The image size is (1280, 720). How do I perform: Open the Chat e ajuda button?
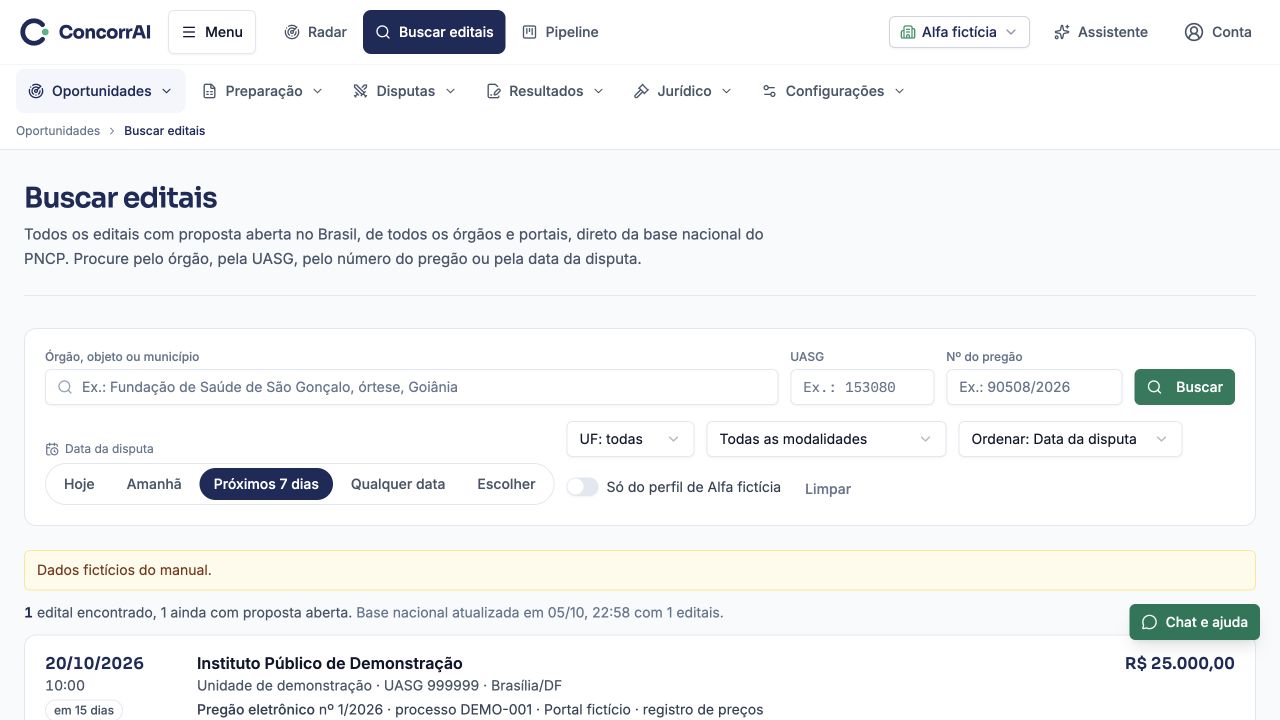coord(1195,622)
